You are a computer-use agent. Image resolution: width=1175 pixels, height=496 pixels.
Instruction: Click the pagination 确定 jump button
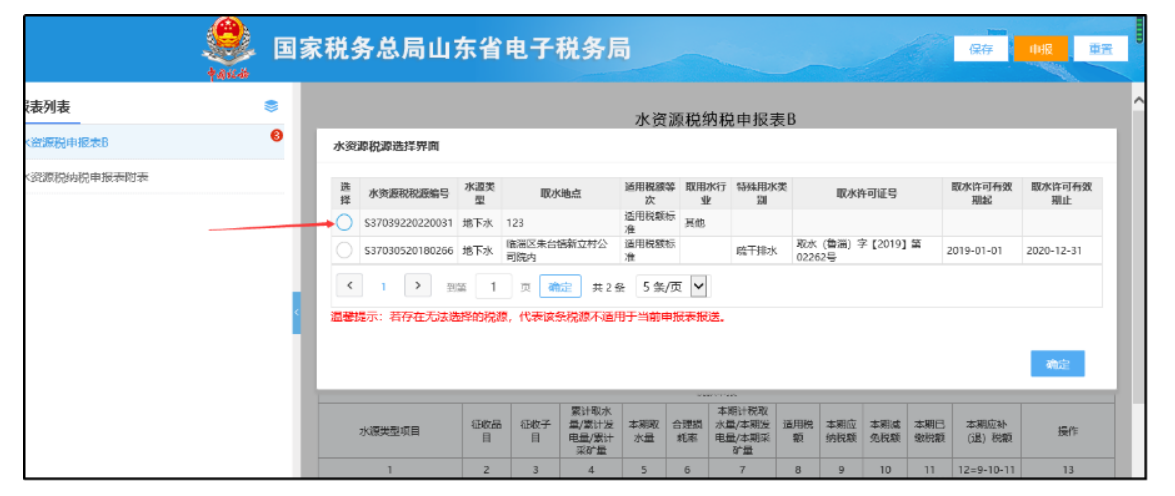(x=560, y=287)
